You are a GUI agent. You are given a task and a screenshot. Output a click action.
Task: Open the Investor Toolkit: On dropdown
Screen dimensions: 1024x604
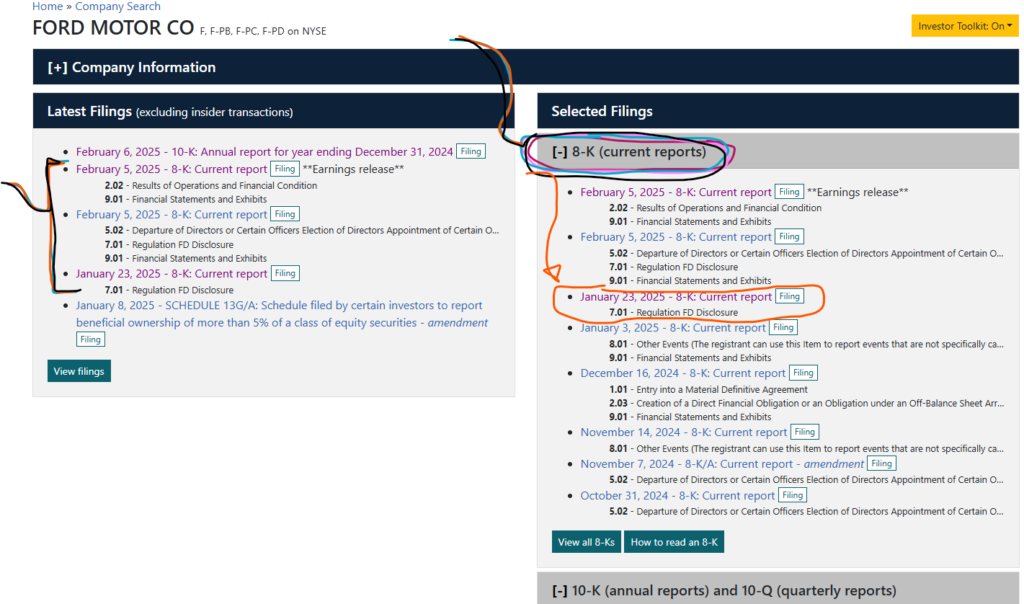(965, 26)
